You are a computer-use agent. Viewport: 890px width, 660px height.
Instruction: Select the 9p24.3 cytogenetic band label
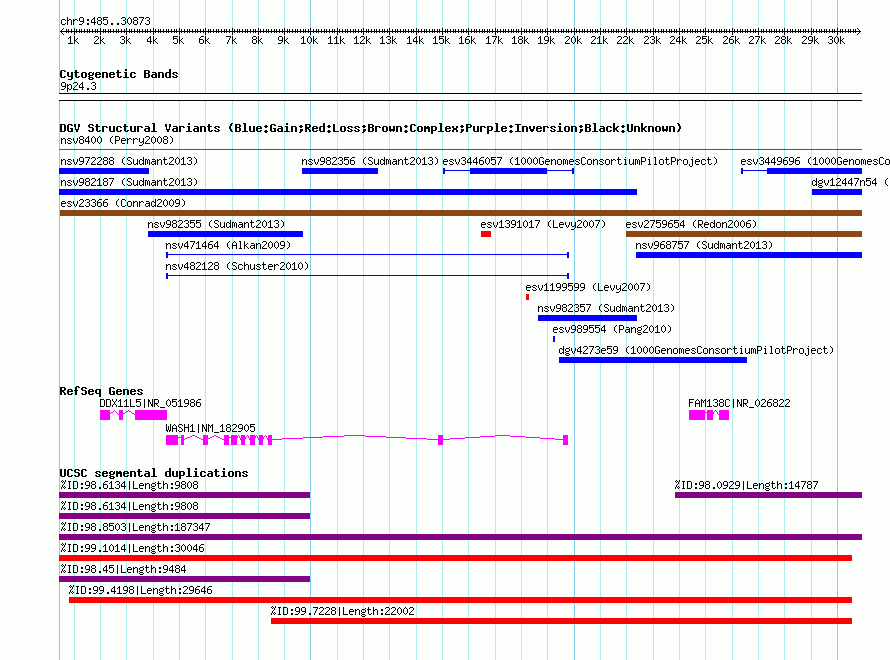pyautogui.click(x=78, y=86)
